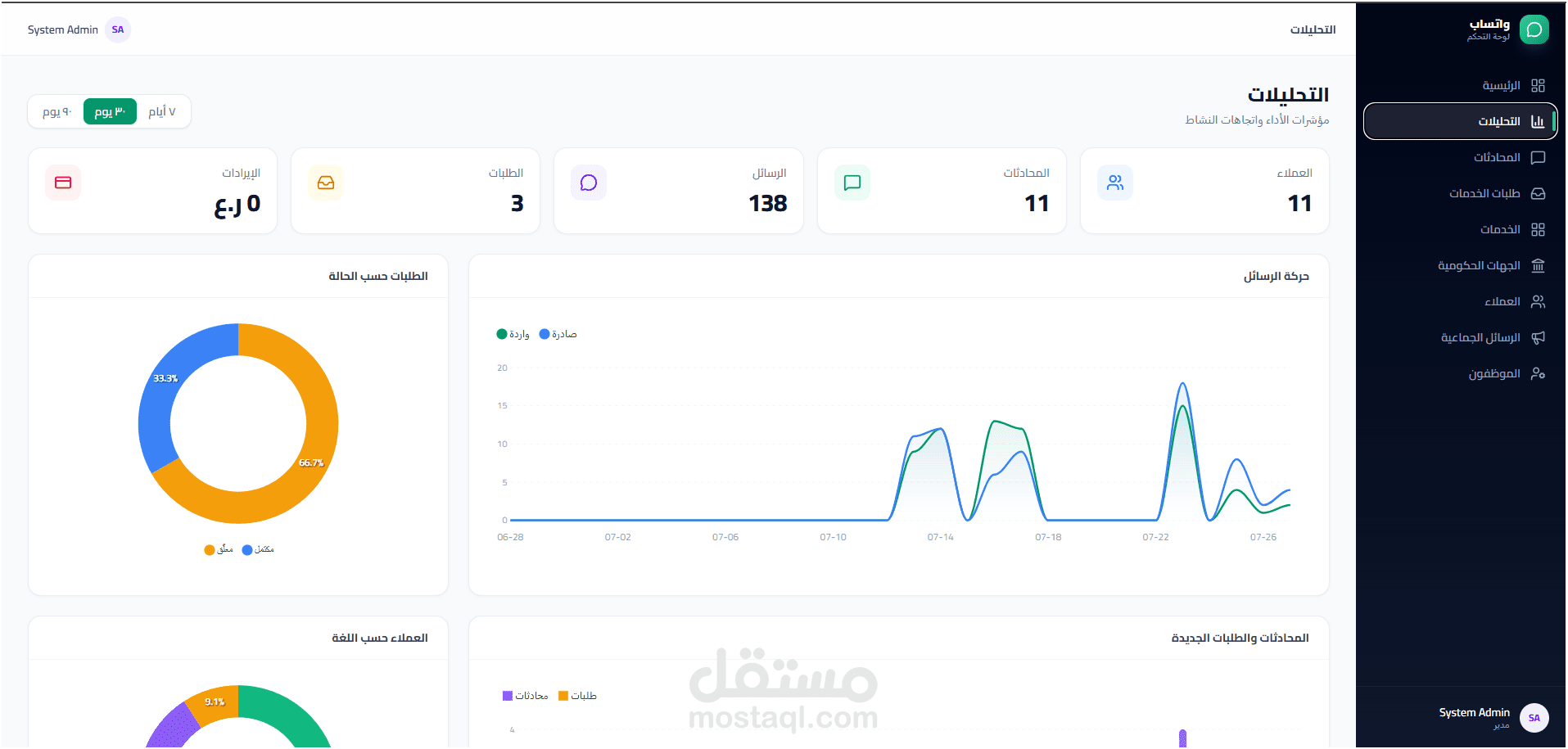The image size is (1568, 749).
Task: Toggle محادثات legend in the bar chart
Action: pyautogui.click(x=526, y=696)
